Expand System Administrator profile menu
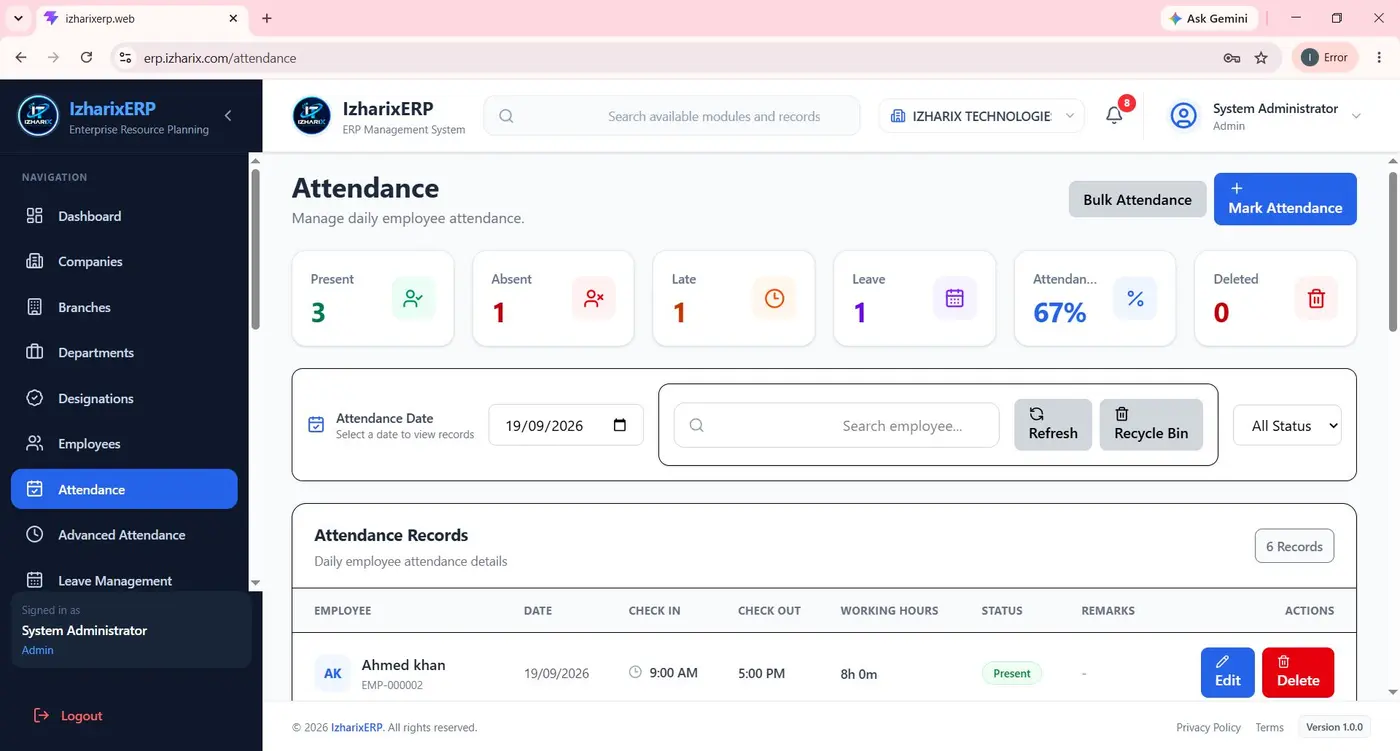This screenshot has width=1400, height=751. point(1356,116)
